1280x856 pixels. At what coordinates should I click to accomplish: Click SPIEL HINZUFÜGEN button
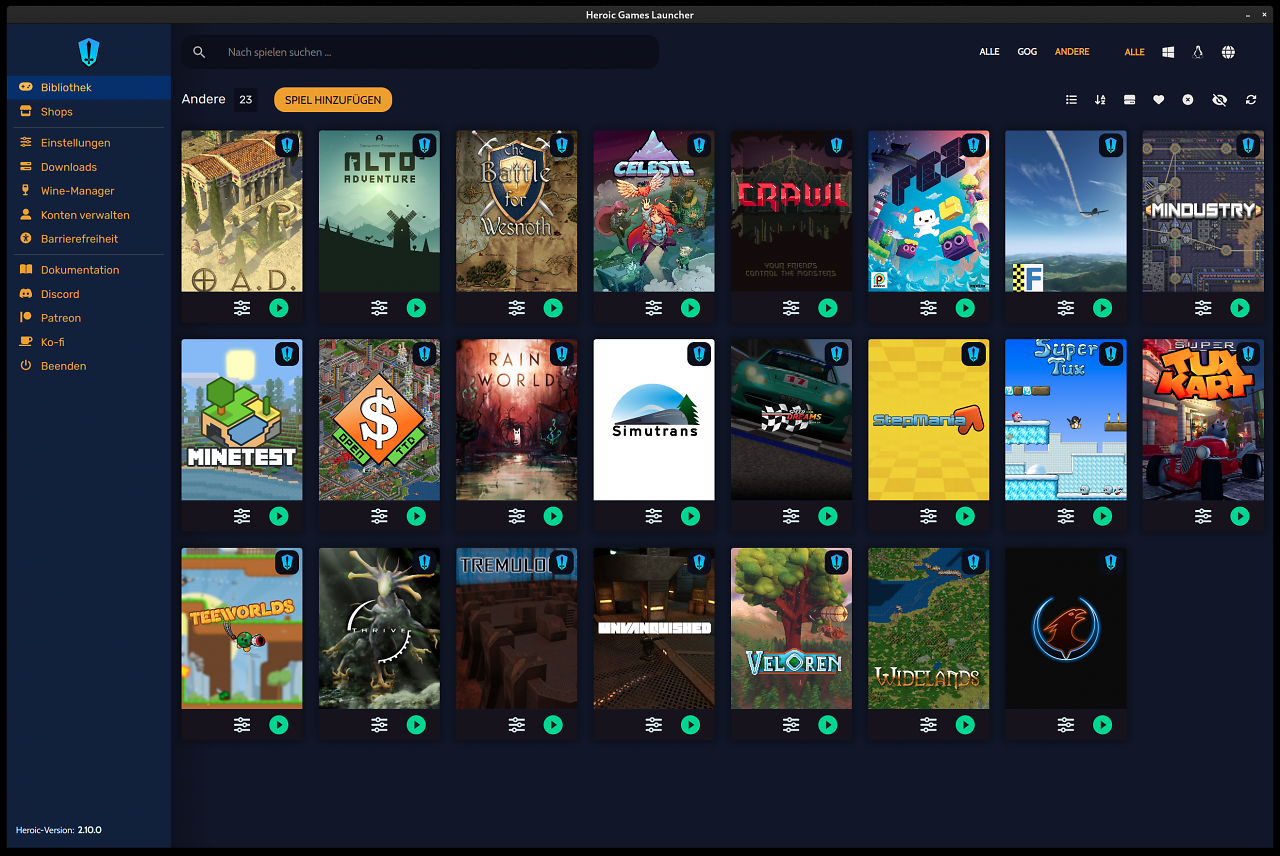coord(333,100)
